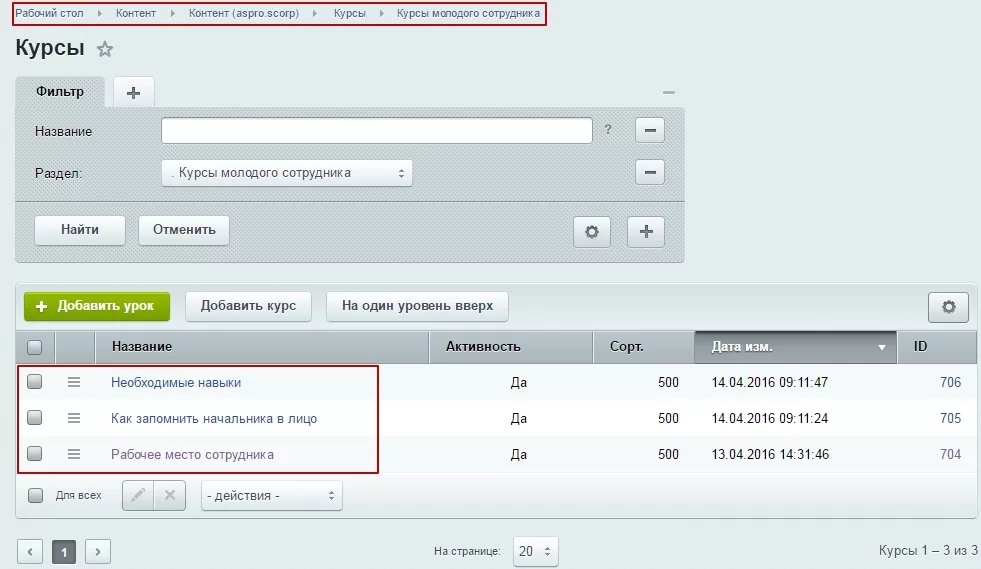Open the Необходимые навыки lesson link
Viewport: 981px width, 569px height.
click(176, 382)
